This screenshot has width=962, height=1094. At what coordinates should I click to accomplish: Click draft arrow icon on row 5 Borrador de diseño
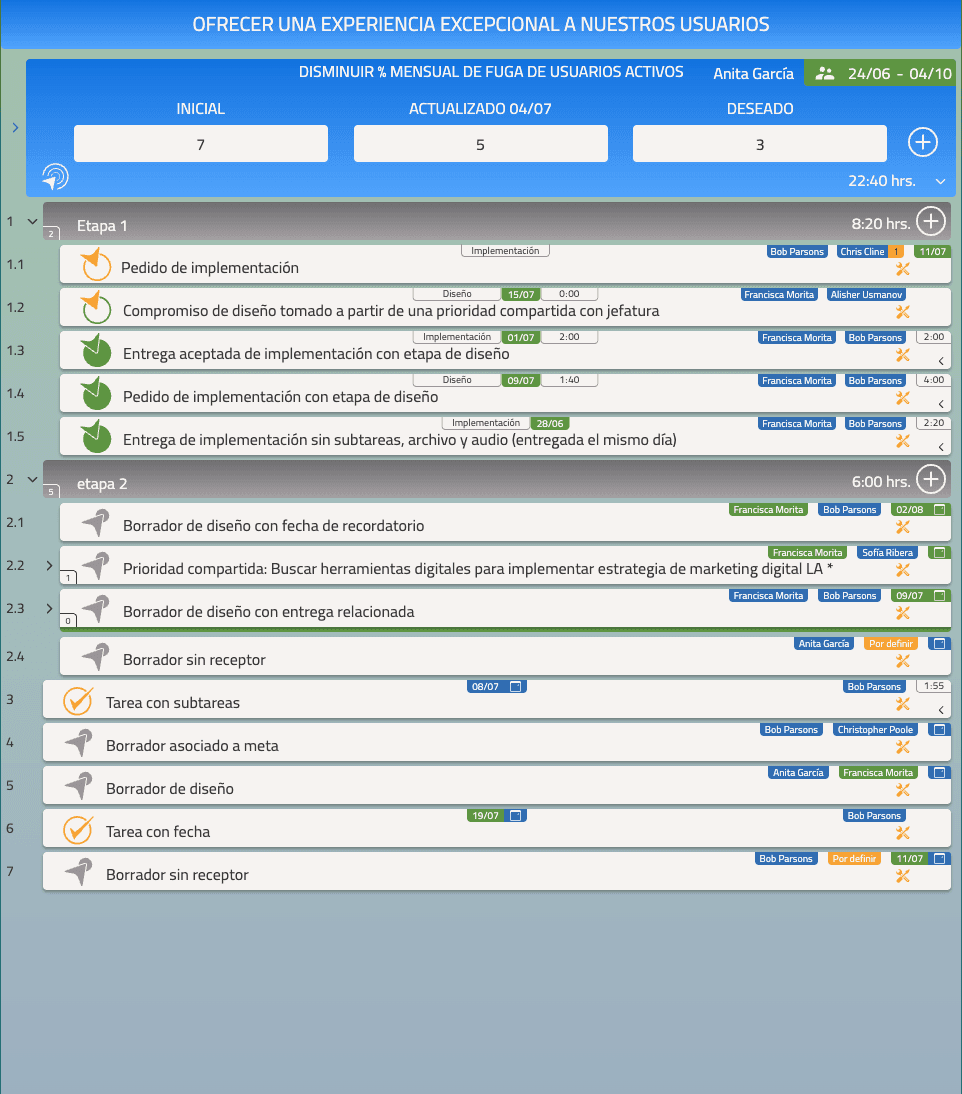[x=79, y=786]
